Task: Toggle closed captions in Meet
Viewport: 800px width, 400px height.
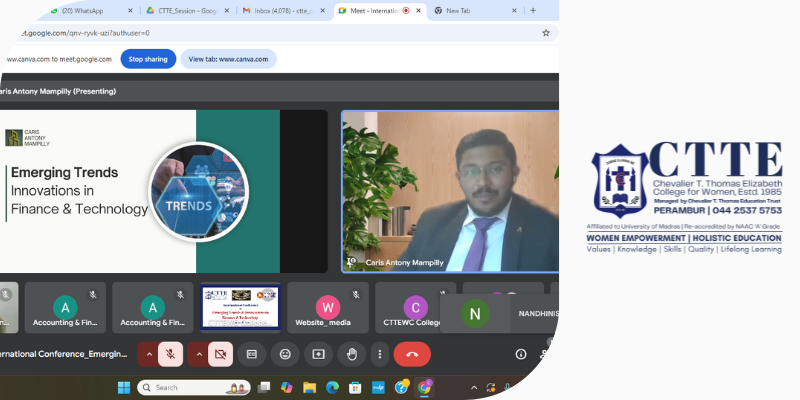Action: [x=252, y=354]
